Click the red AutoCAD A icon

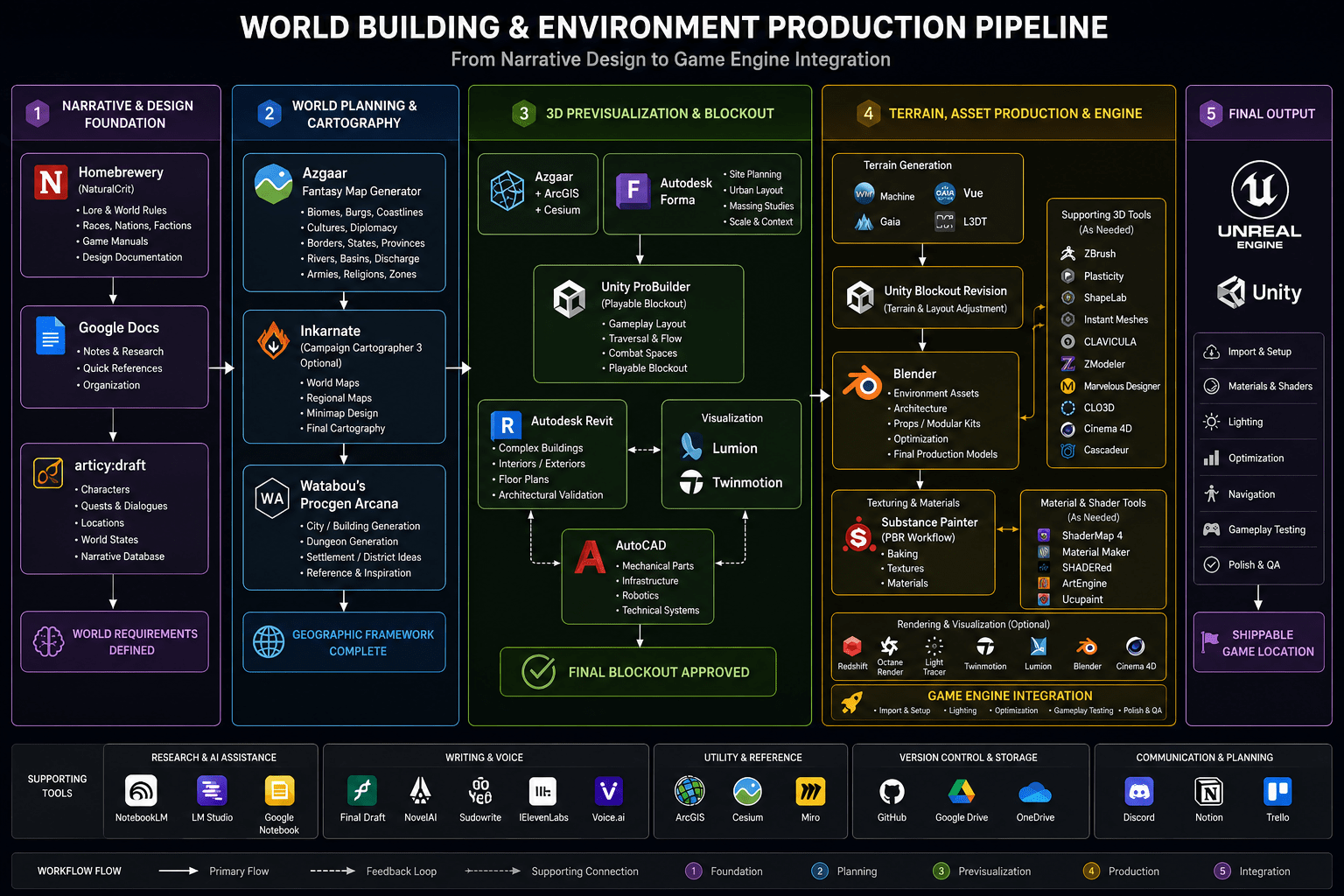590,556
